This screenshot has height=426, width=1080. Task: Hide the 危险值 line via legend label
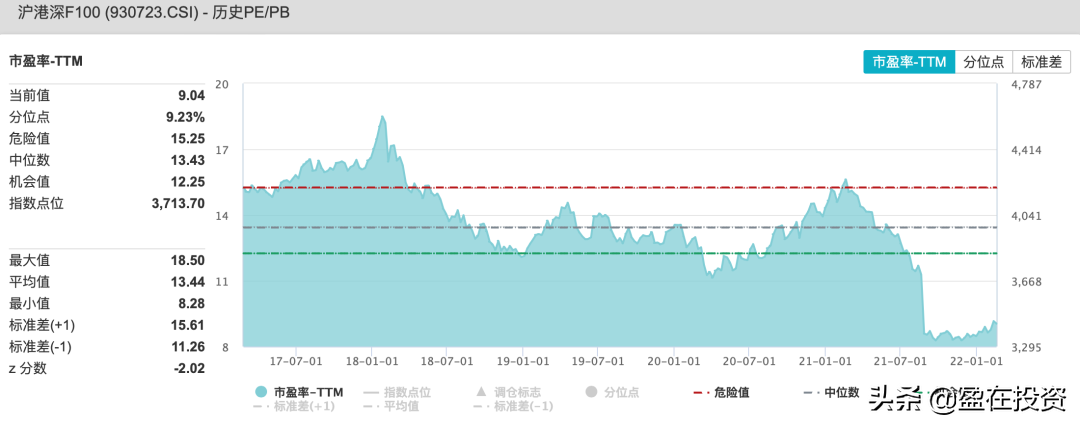[x=732, y=392]
